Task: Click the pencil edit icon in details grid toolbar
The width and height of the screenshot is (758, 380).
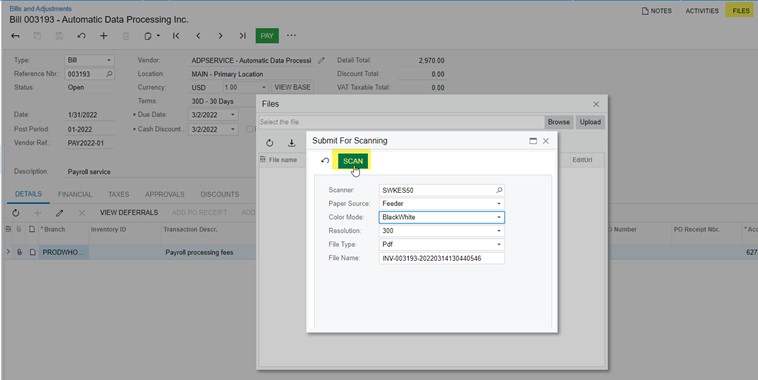Action: (x=59, y=213)
